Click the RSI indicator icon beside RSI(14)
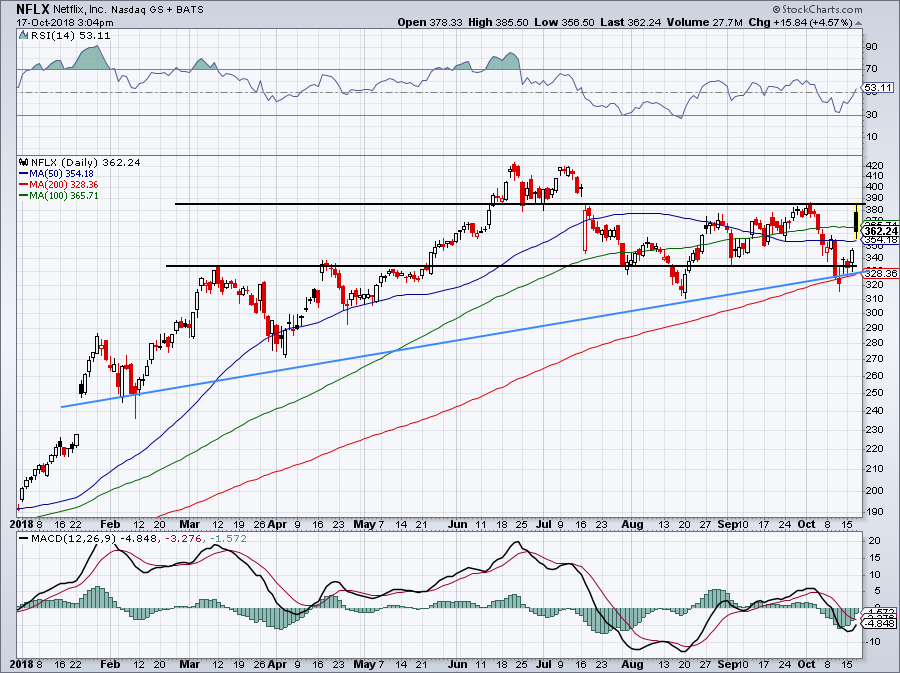 point(23,35)
